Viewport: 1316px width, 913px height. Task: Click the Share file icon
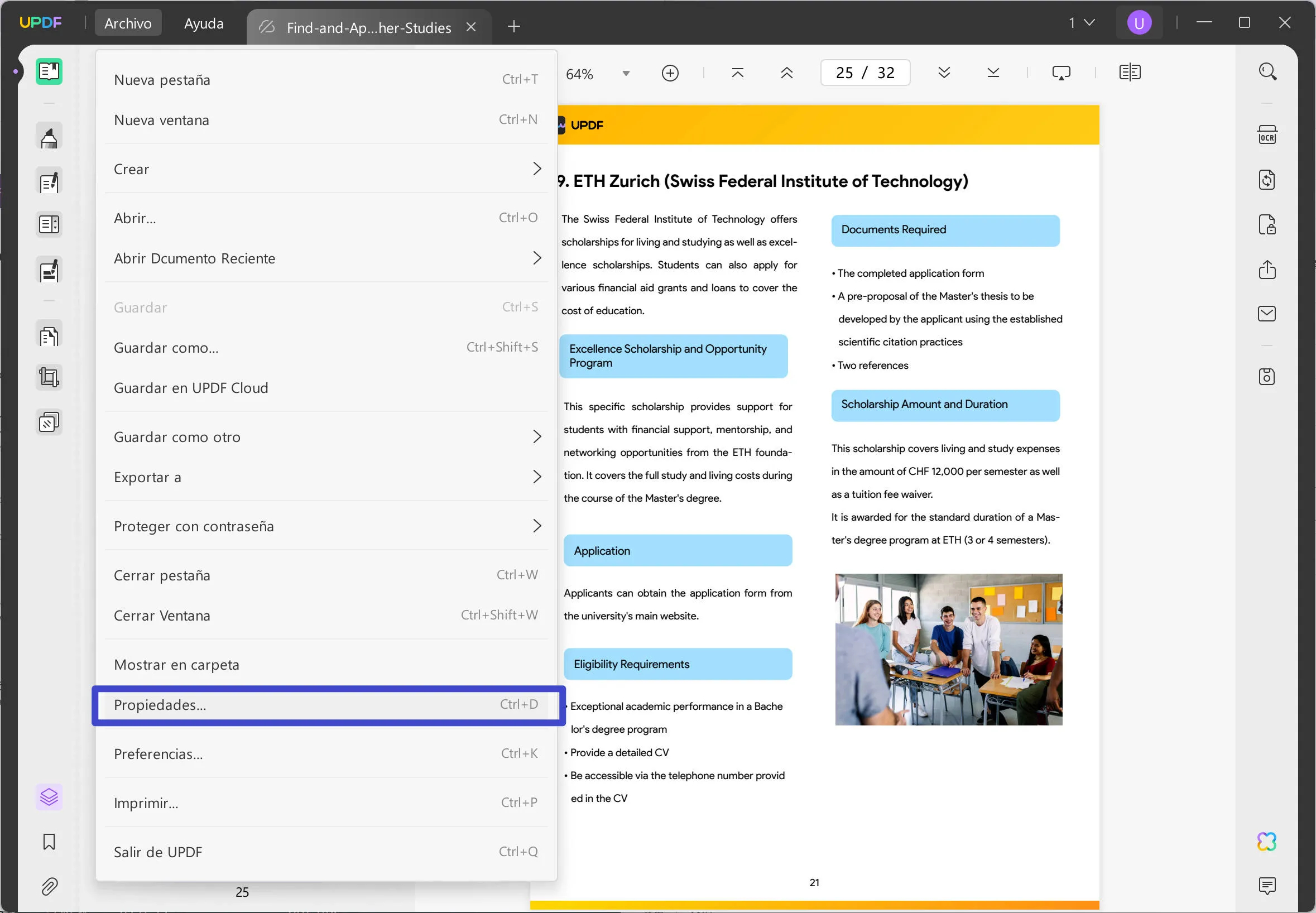[1267, 270]
